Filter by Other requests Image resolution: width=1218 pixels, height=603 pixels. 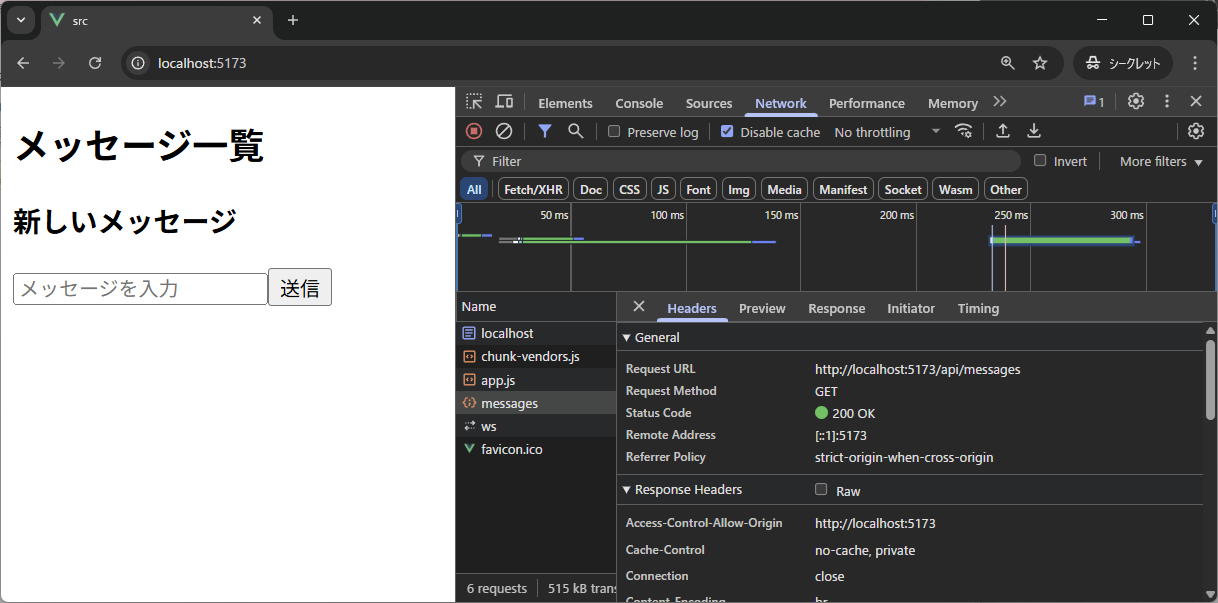click(x=1006, y=189)
